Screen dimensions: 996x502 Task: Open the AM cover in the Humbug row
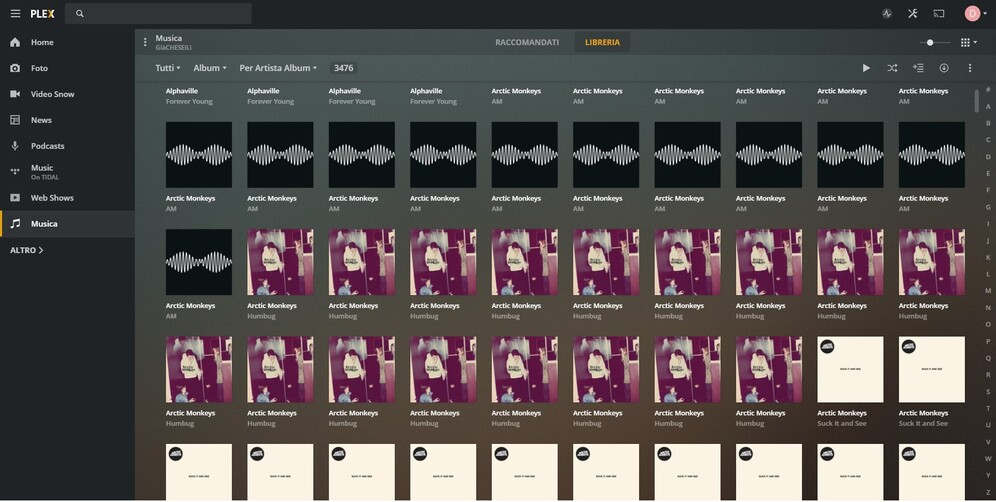[x=199, y=262]
